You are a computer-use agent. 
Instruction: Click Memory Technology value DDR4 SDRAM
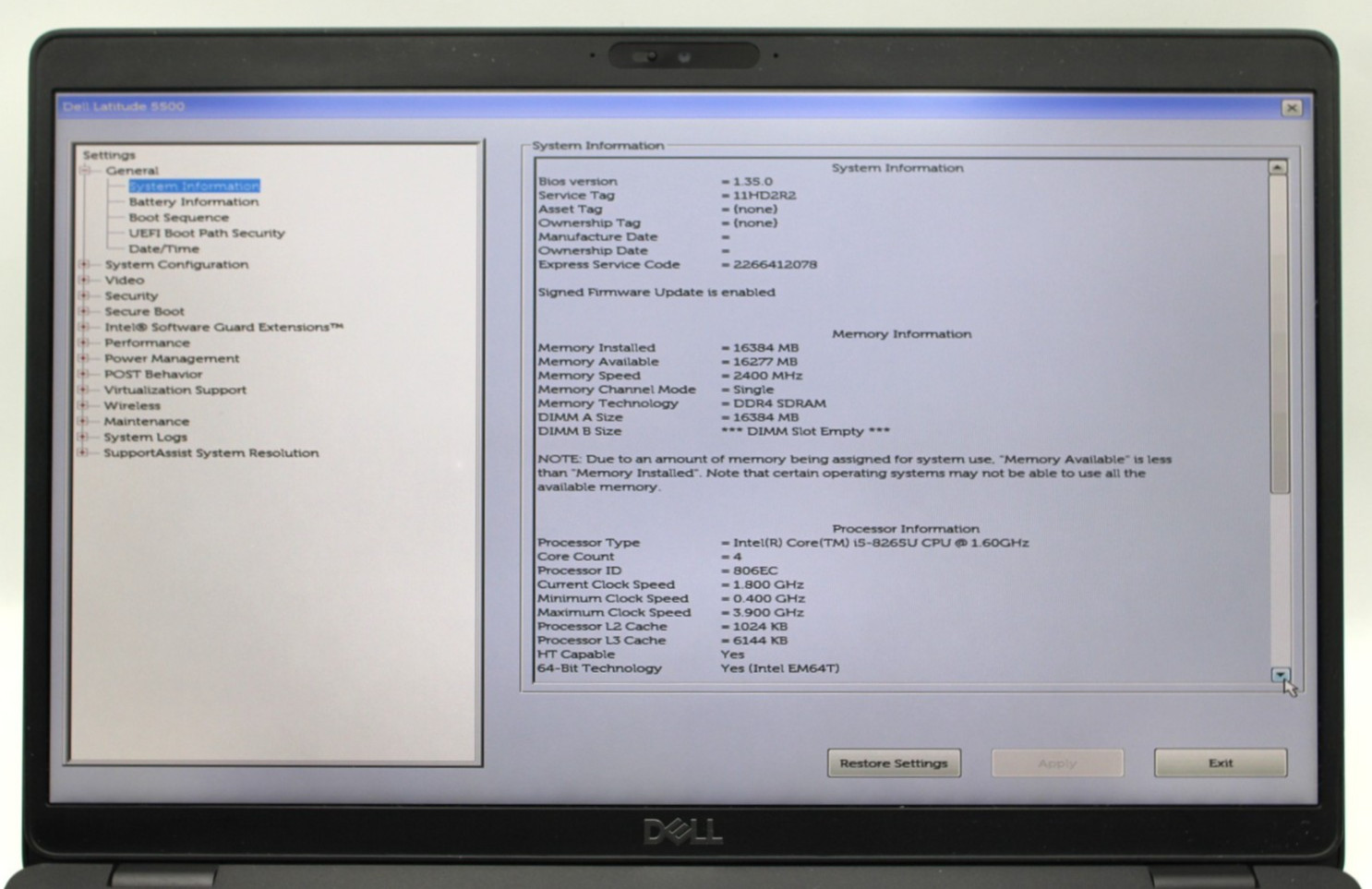(x=779, y=403)
